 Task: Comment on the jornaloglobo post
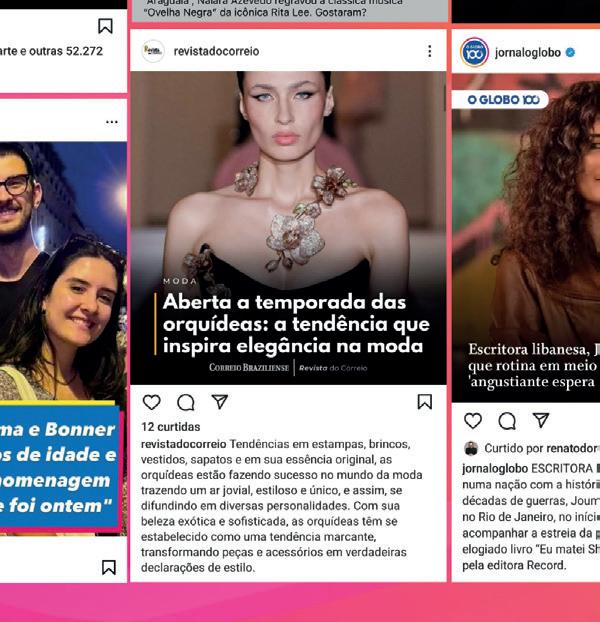[x=507, y=421]
